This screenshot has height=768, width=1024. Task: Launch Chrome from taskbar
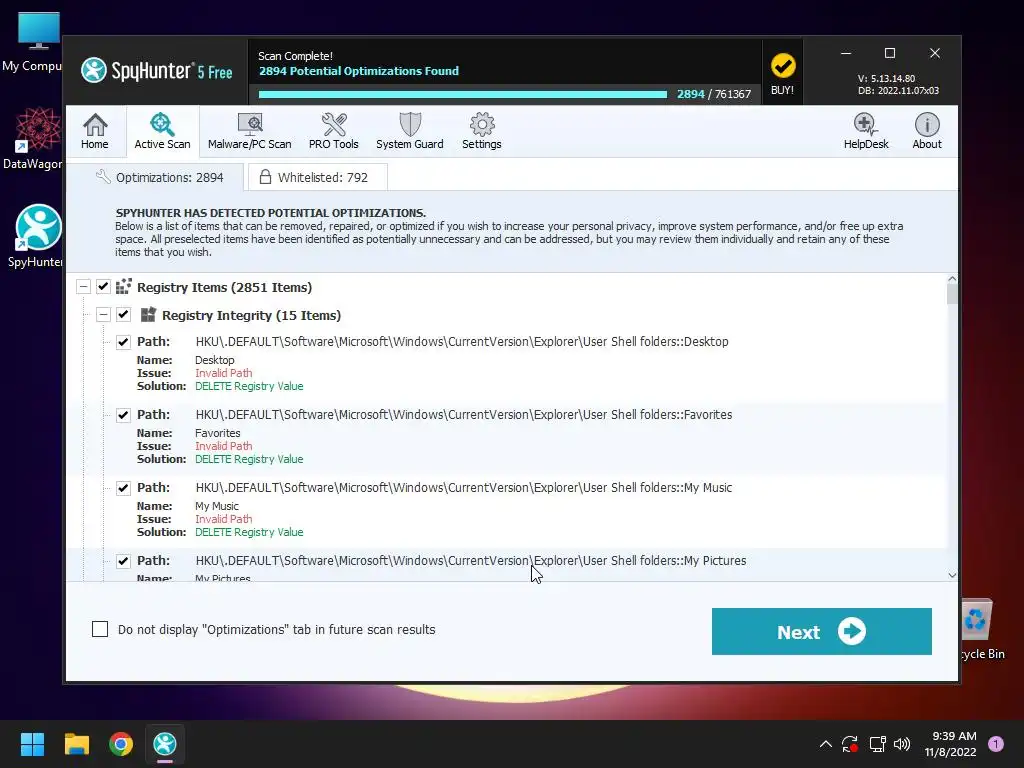click(x=121, y=744)
